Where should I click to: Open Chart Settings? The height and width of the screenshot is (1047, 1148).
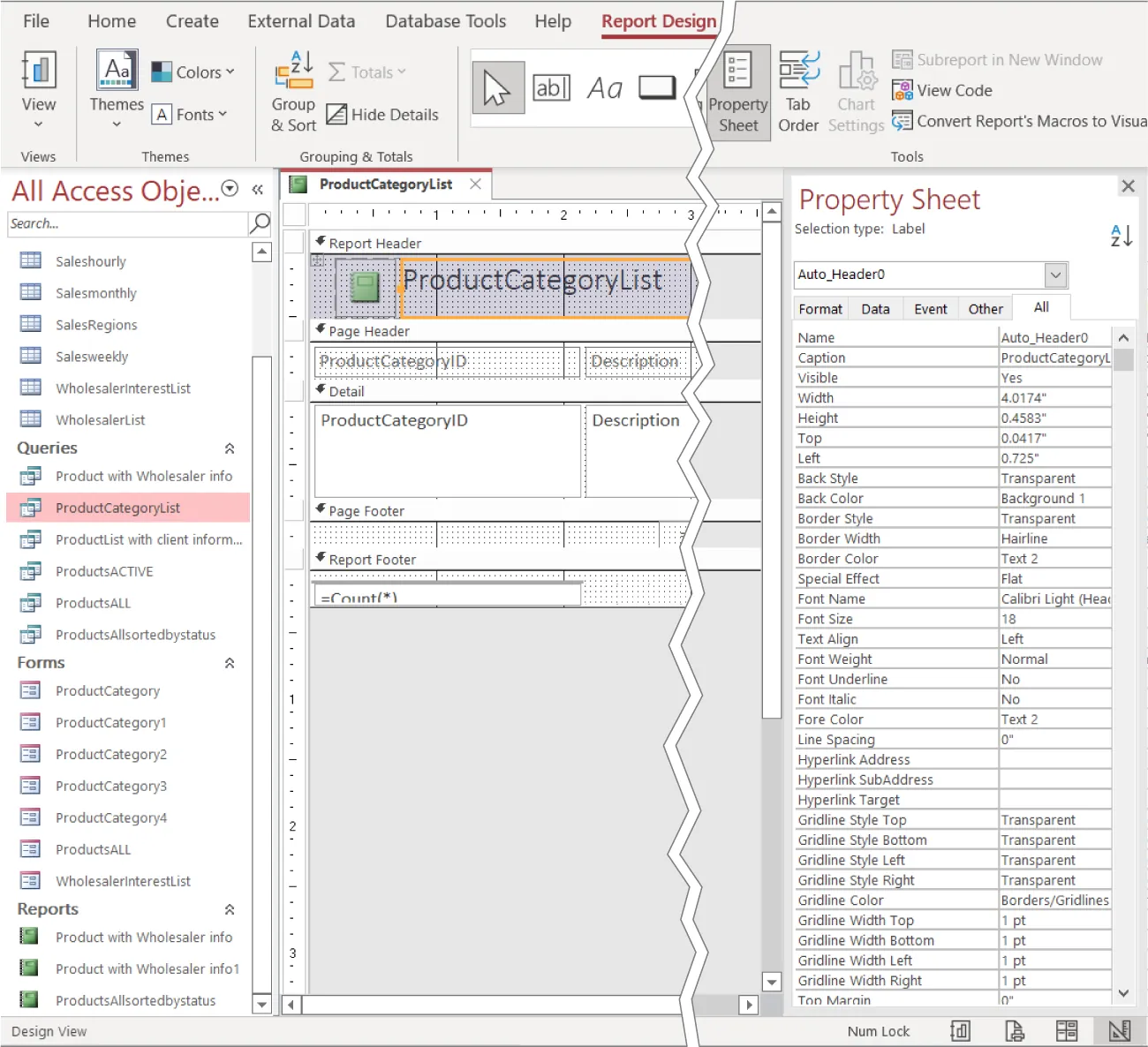coord(856,91)
